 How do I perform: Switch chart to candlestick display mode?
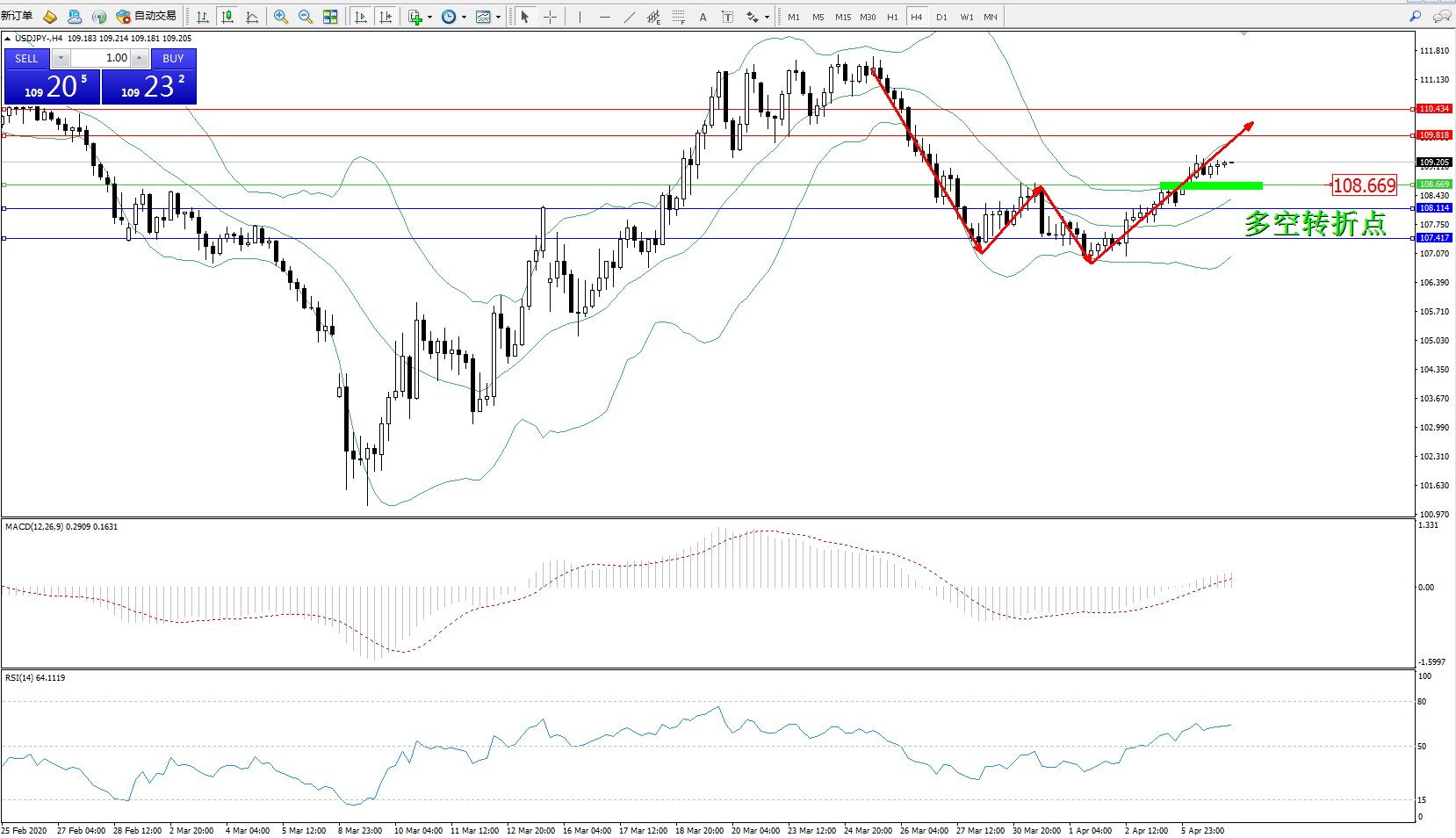click(x=227, y=17)
